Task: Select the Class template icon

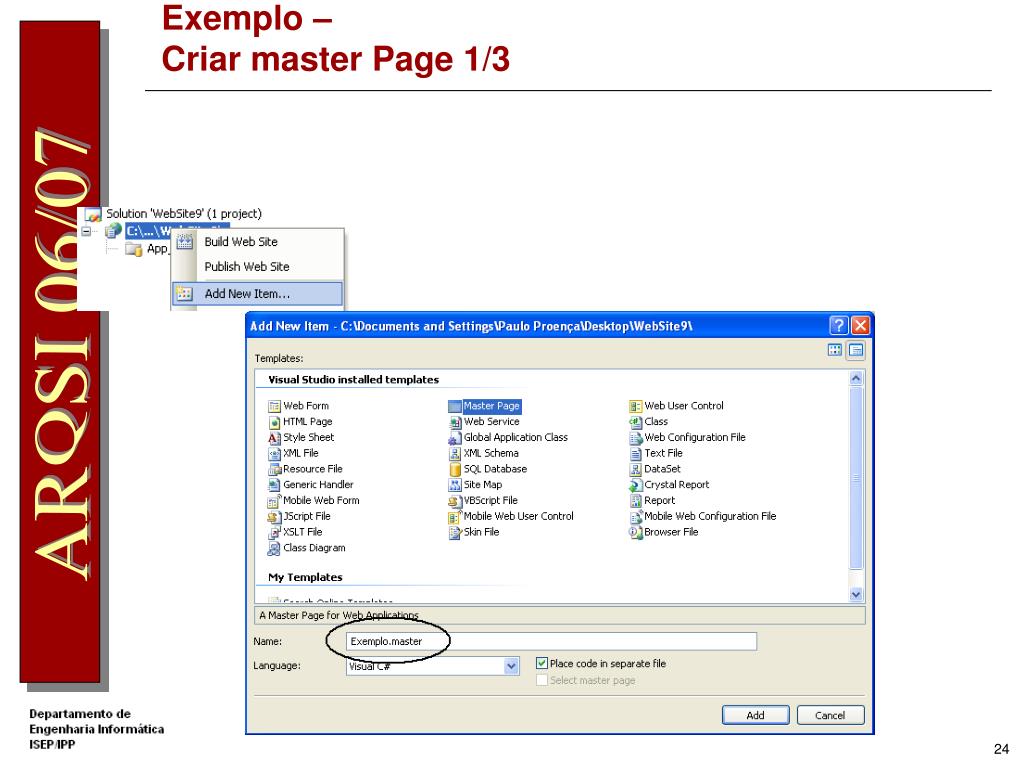Action: click(635, 422)
